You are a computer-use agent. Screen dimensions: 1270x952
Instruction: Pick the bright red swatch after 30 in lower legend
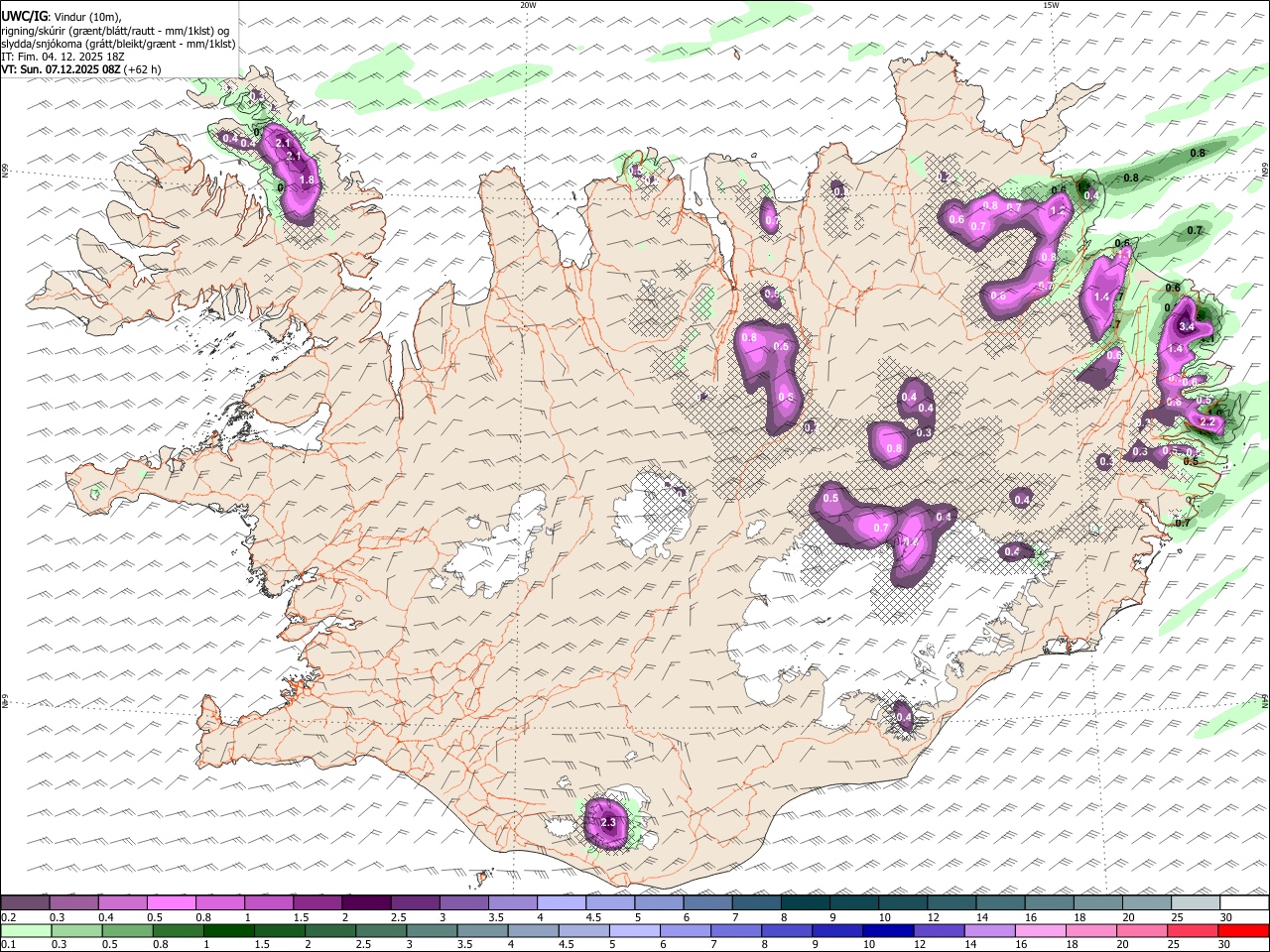(1243, 931)
